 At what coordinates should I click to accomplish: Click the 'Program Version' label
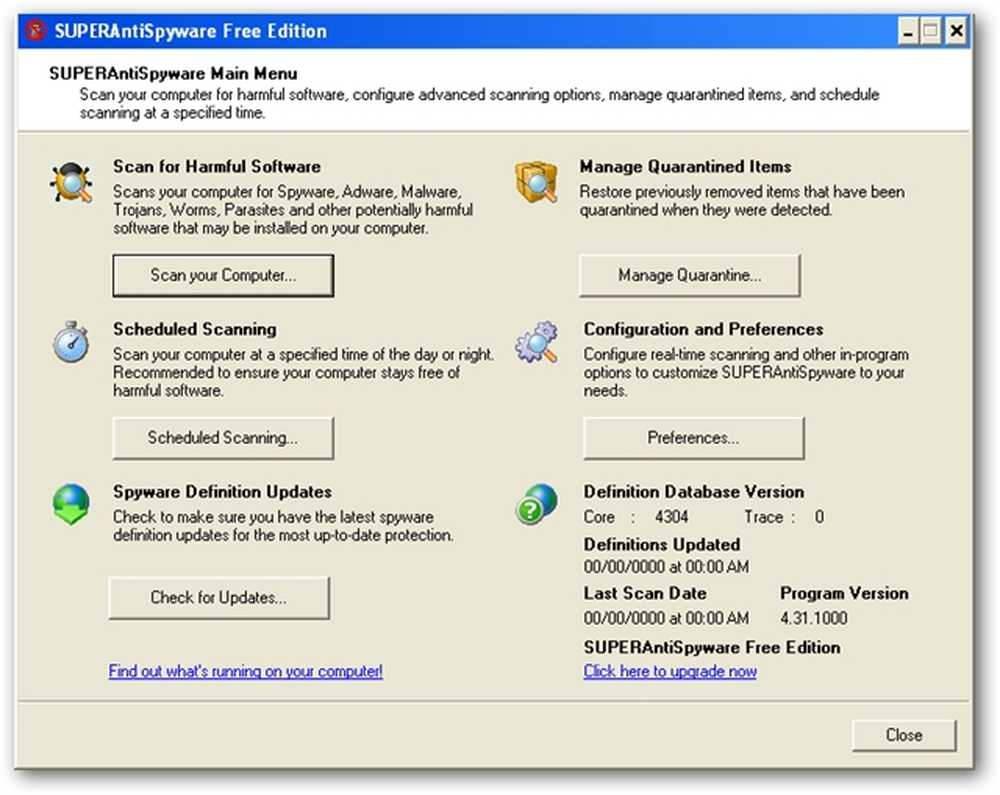(x=844, y=594)
